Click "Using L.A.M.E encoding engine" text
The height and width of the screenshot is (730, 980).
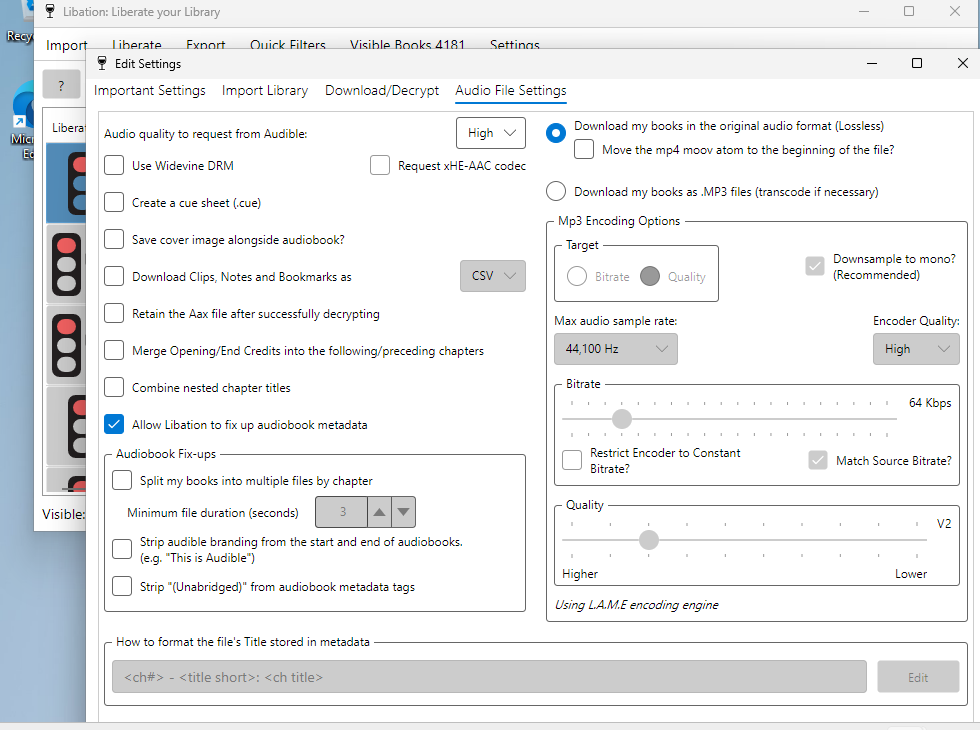[x=636, y=604]
